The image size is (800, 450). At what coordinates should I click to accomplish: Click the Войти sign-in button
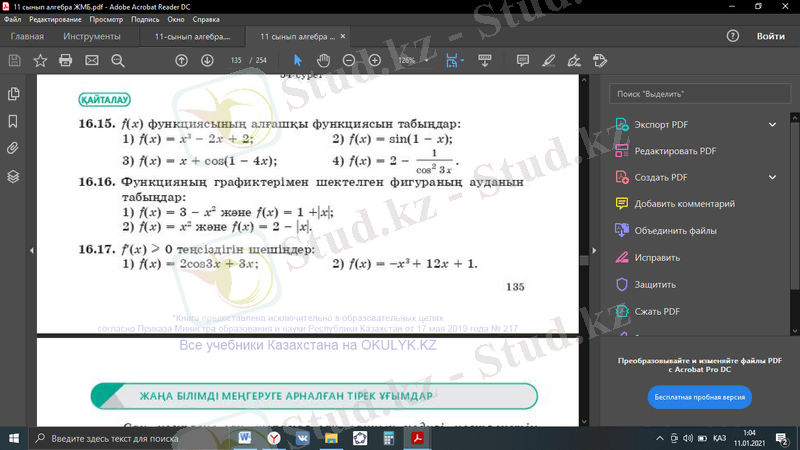770,36
